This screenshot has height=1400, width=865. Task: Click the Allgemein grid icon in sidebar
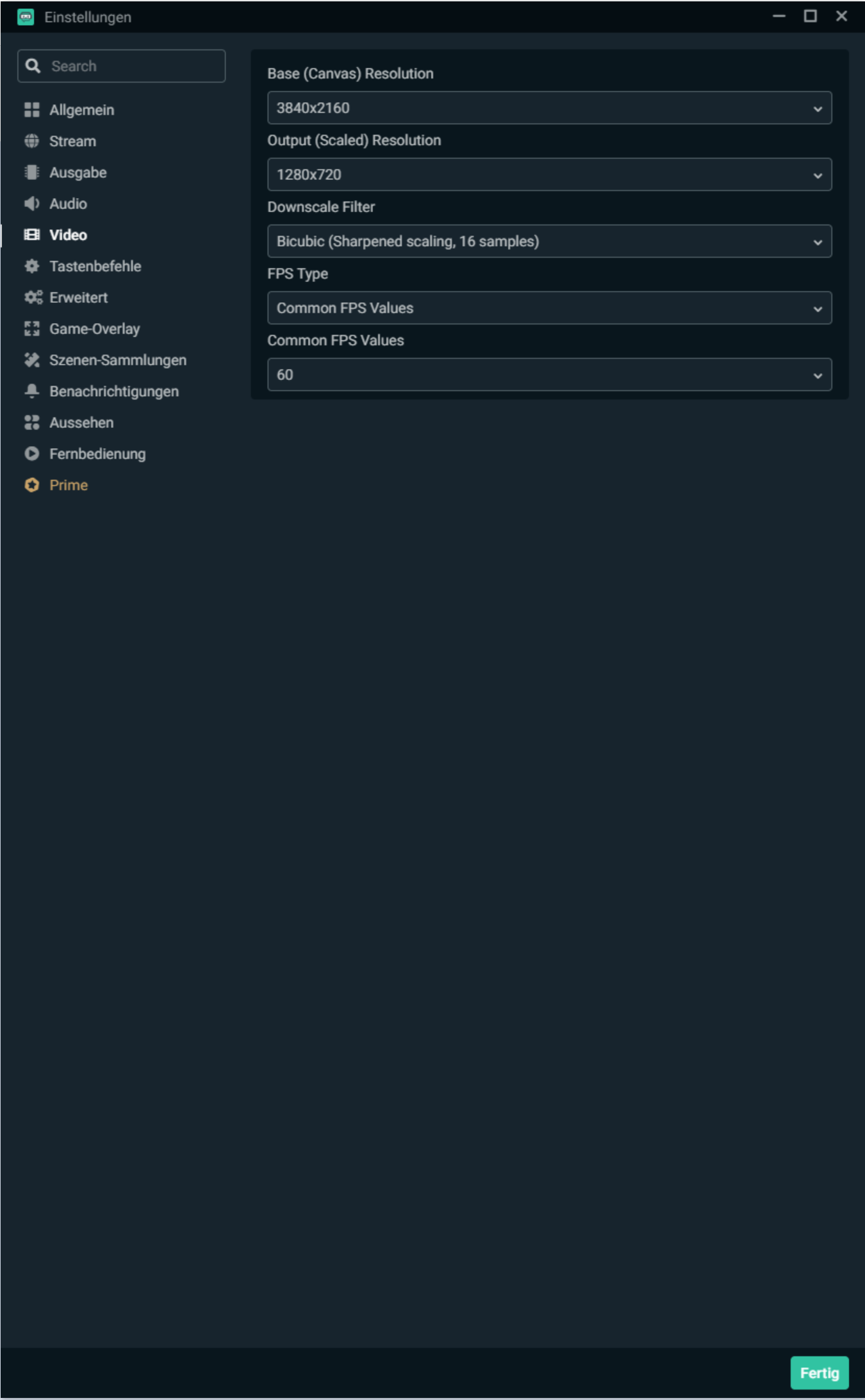pyautogui.click(x=32, y=110)
